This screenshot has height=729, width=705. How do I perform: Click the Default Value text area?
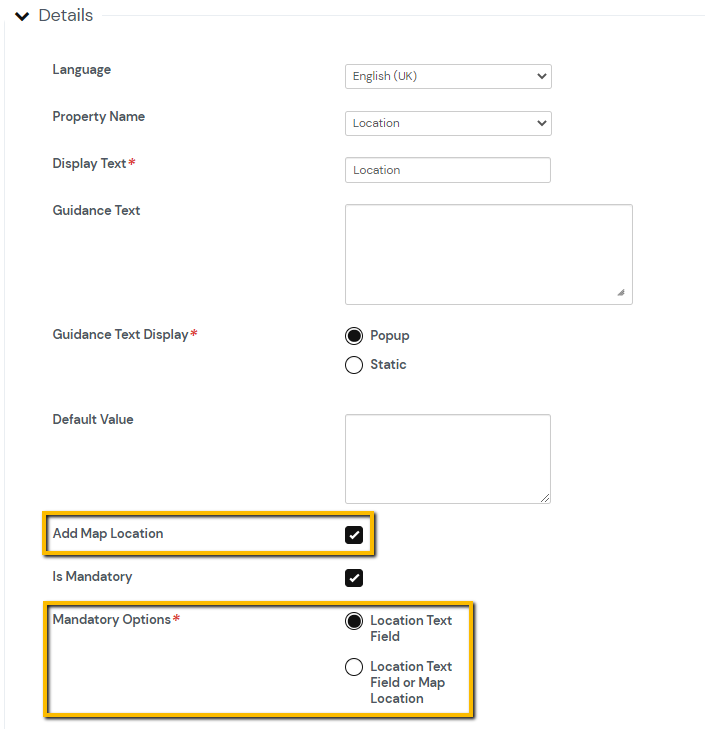tap(447, 458)
